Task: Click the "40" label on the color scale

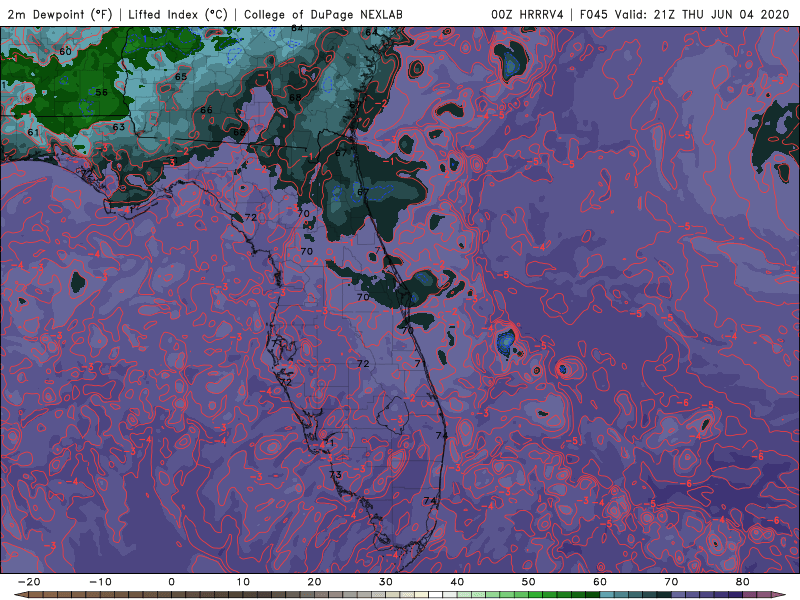Action: click(x=457, y=582)
